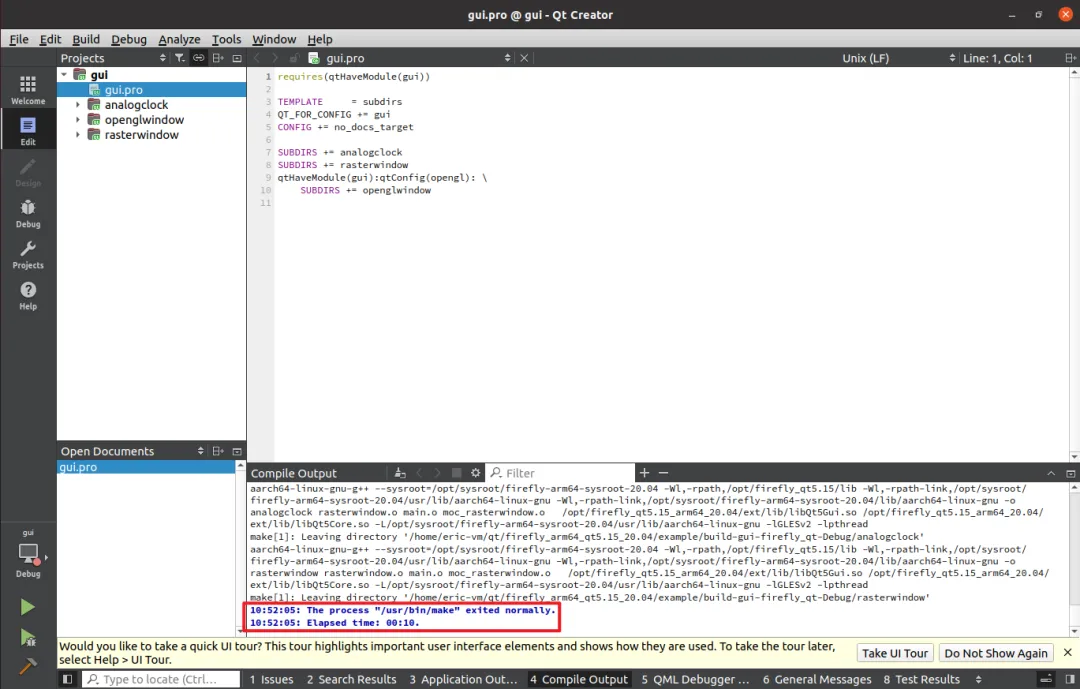The width and height of the screenshot is (1080, 689).
Task: Expand the analogclock project folder
Action: [x=78, y=105]
